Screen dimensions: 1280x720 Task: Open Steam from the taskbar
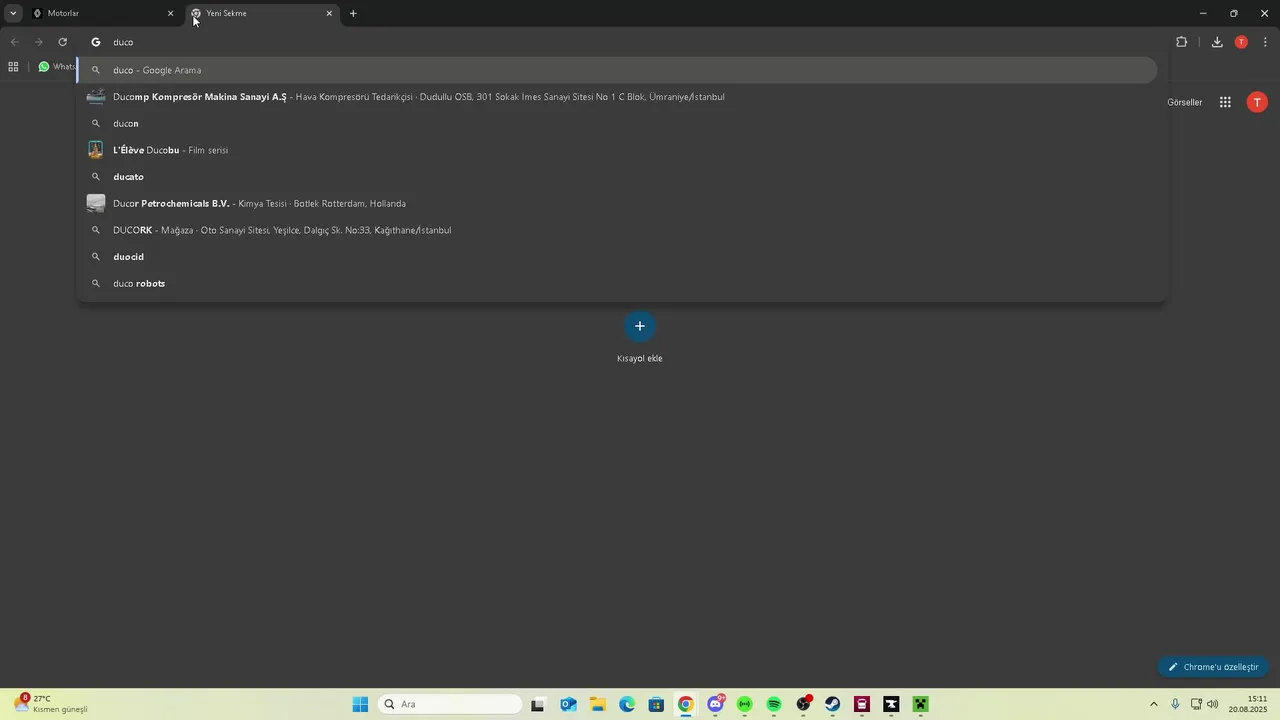pos(833,704)
